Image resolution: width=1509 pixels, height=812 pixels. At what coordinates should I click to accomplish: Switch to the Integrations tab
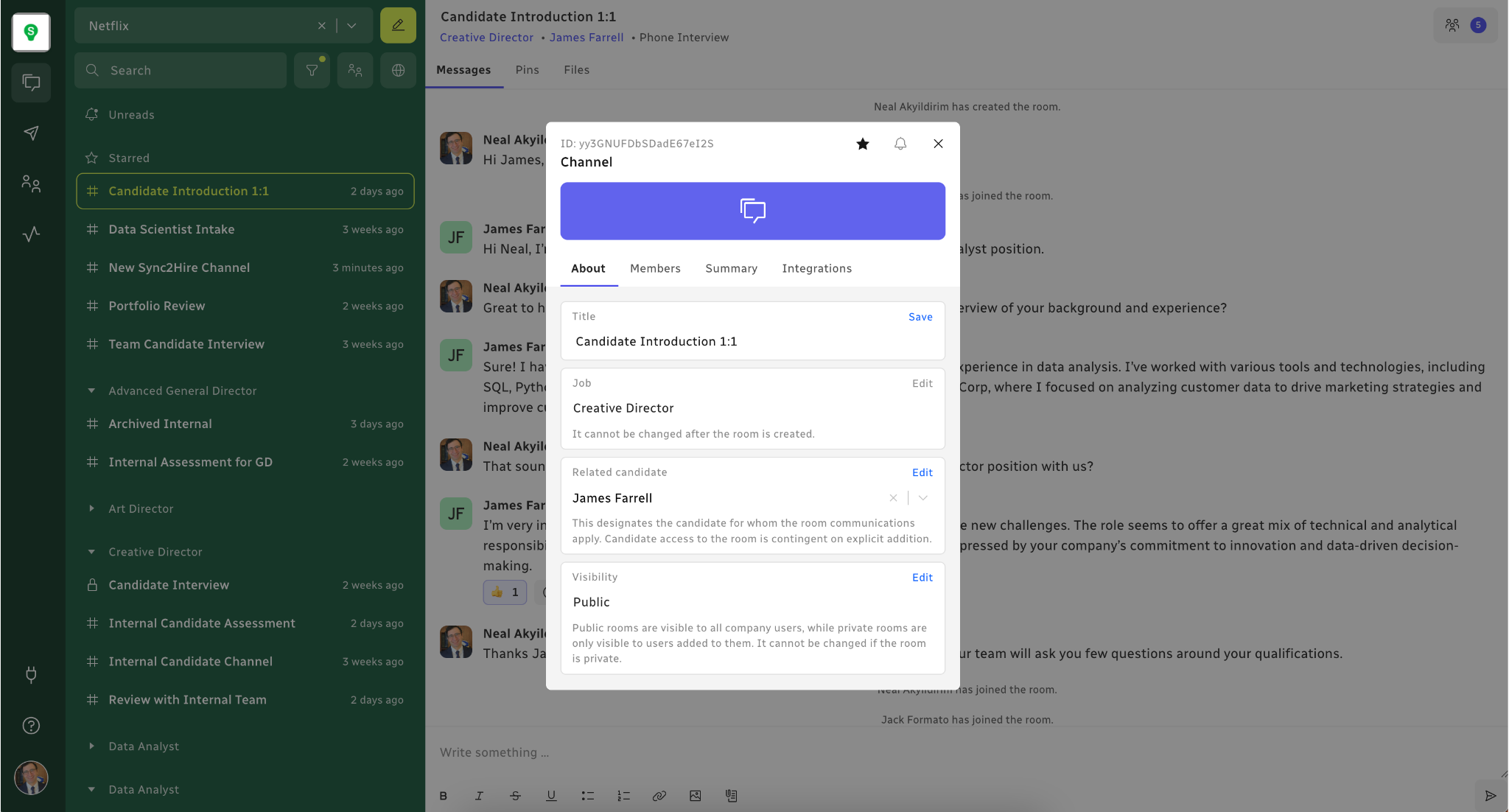[x=816, y=268]
